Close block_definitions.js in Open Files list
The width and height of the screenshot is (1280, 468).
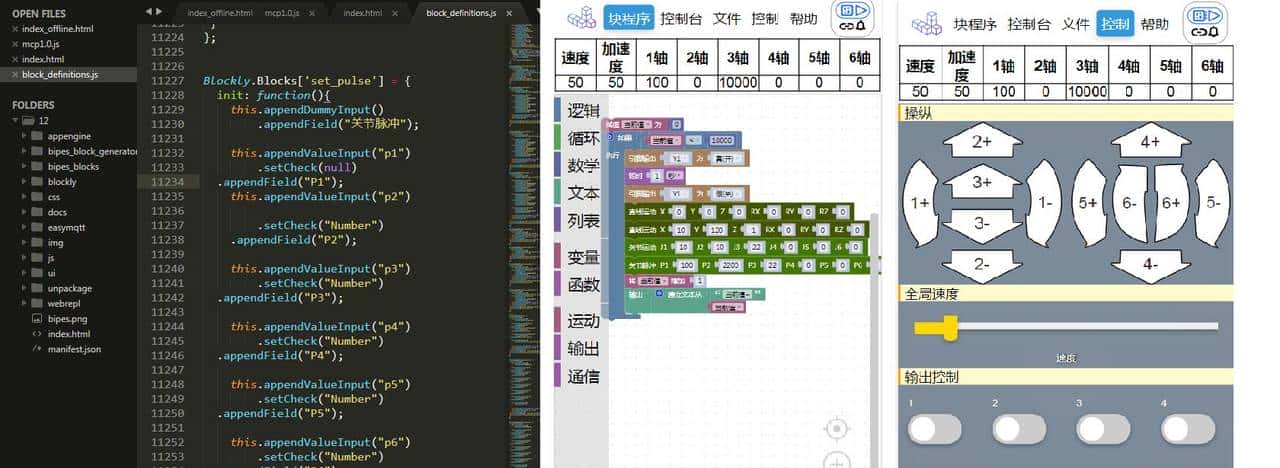[14, 74]
